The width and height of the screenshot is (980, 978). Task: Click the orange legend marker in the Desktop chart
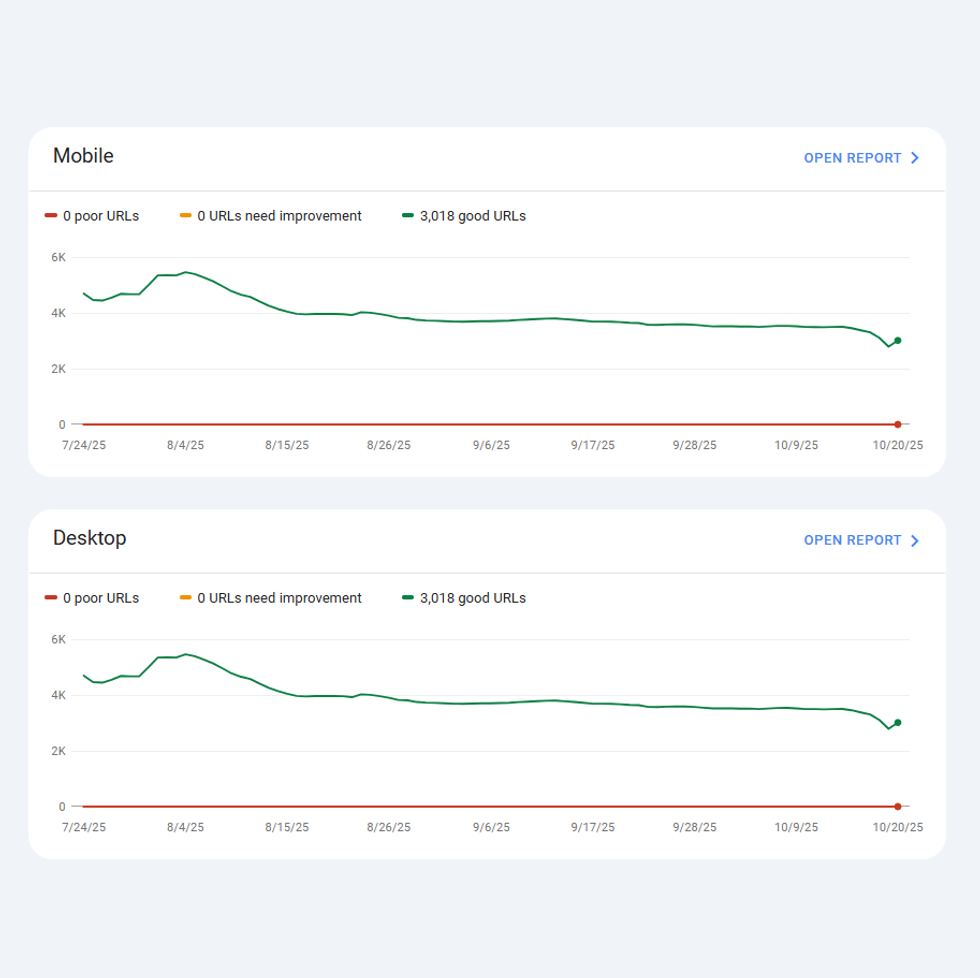click(x=186, y=597)
